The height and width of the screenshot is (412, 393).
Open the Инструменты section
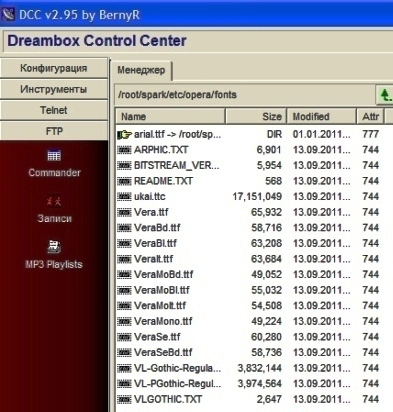tap(54, 89)
